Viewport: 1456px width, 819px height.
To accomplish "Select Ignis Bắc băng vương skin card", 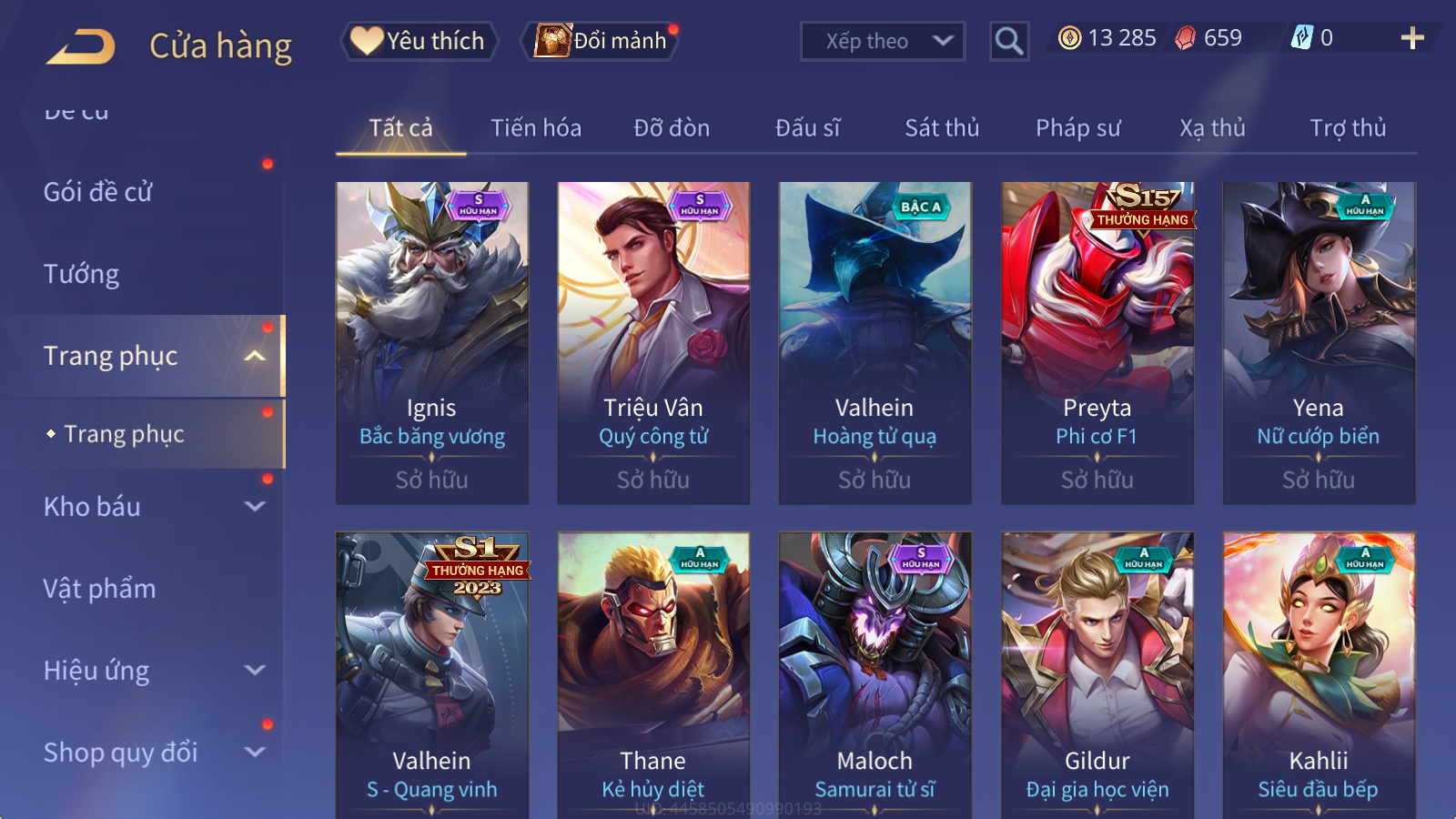I will pos(432,343).
